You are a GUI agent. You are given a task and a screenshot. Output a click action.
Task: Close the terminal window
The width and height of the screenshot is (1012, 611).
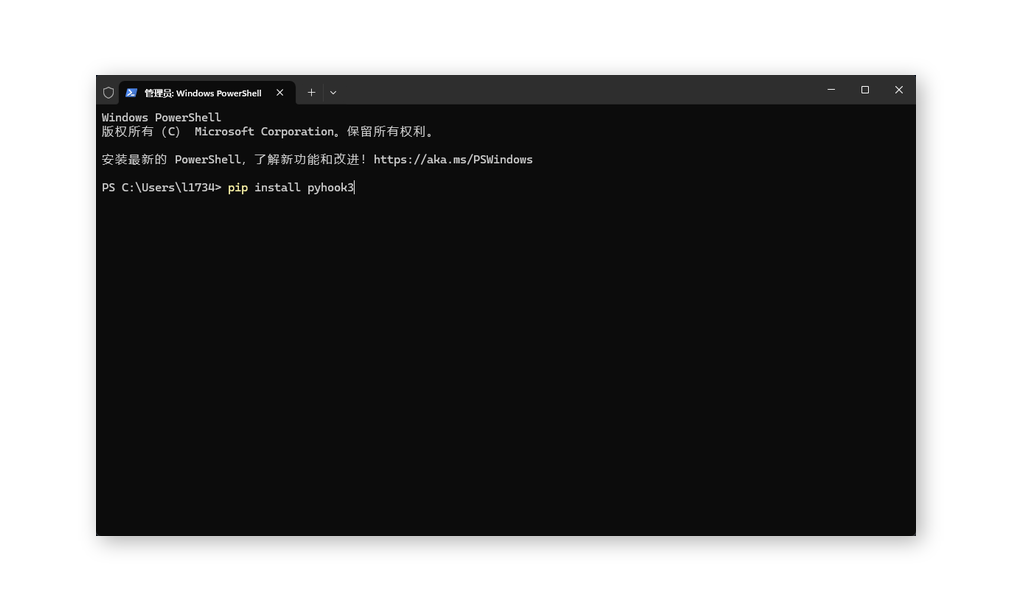coord(899,90)
